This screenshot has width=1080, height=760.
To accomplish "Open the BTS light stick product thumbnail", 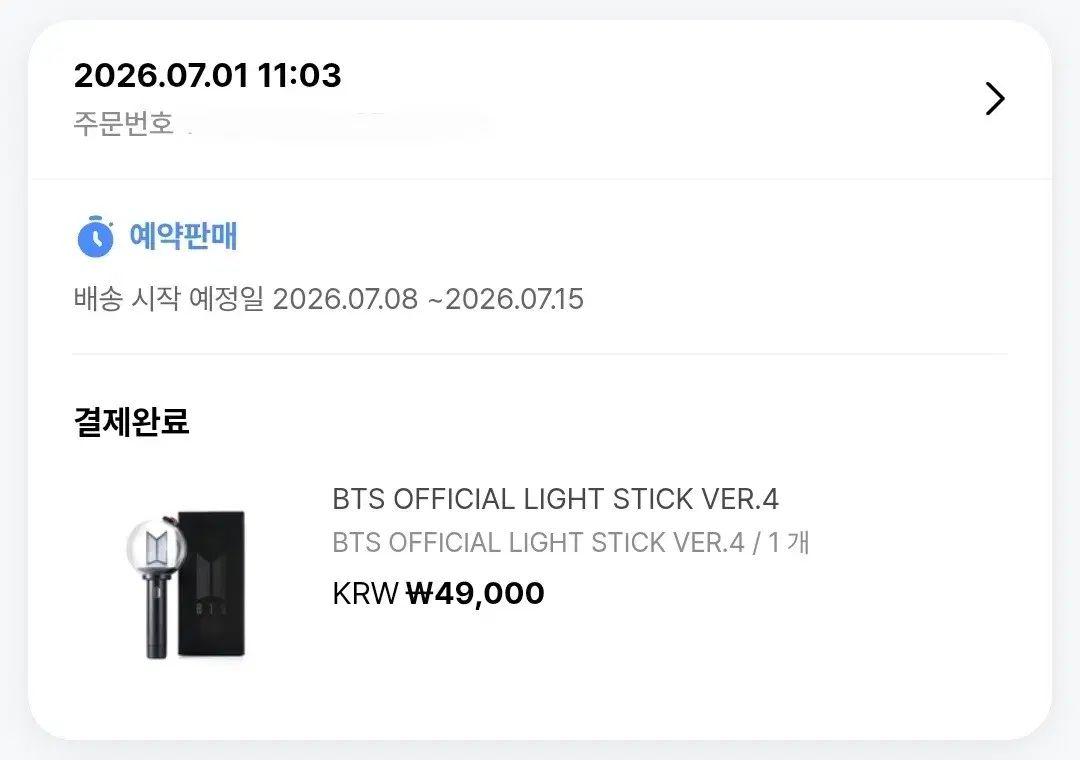I will pyautogui.click(x=187, y=584).
